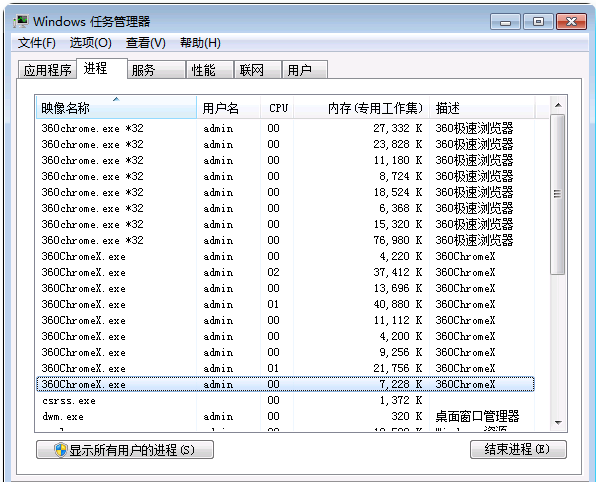Sort by 描述 column header
This screenshot has height=482, width=596.
pos(482,108)
